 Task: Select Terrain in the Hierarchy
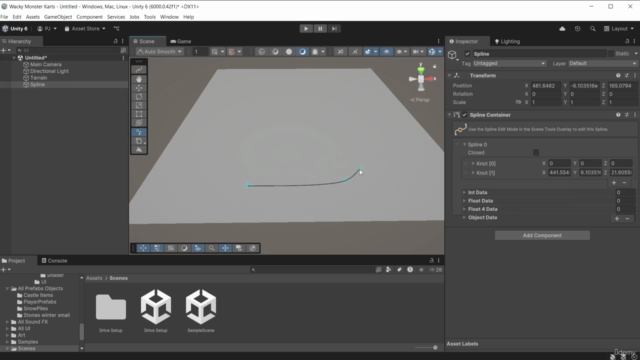pos(38,78)
